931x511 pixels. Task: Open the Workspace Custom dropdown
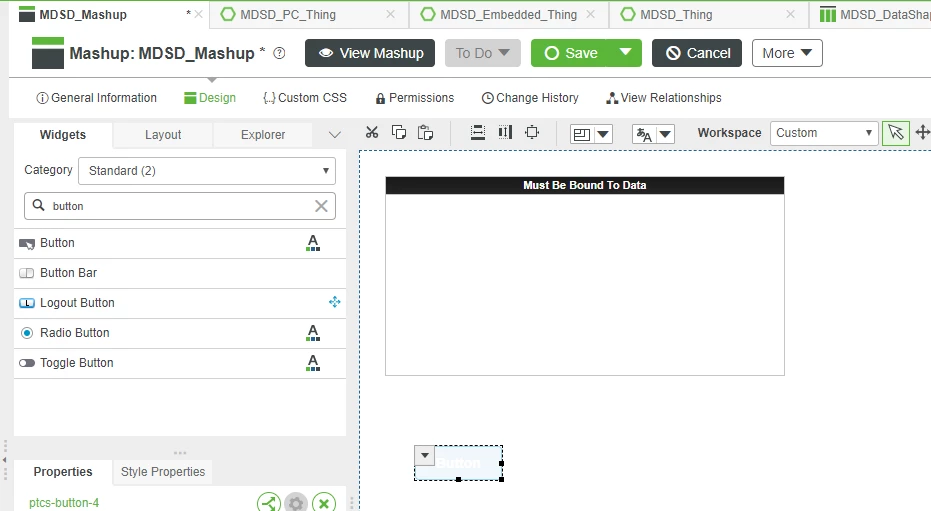click(824, 133)
